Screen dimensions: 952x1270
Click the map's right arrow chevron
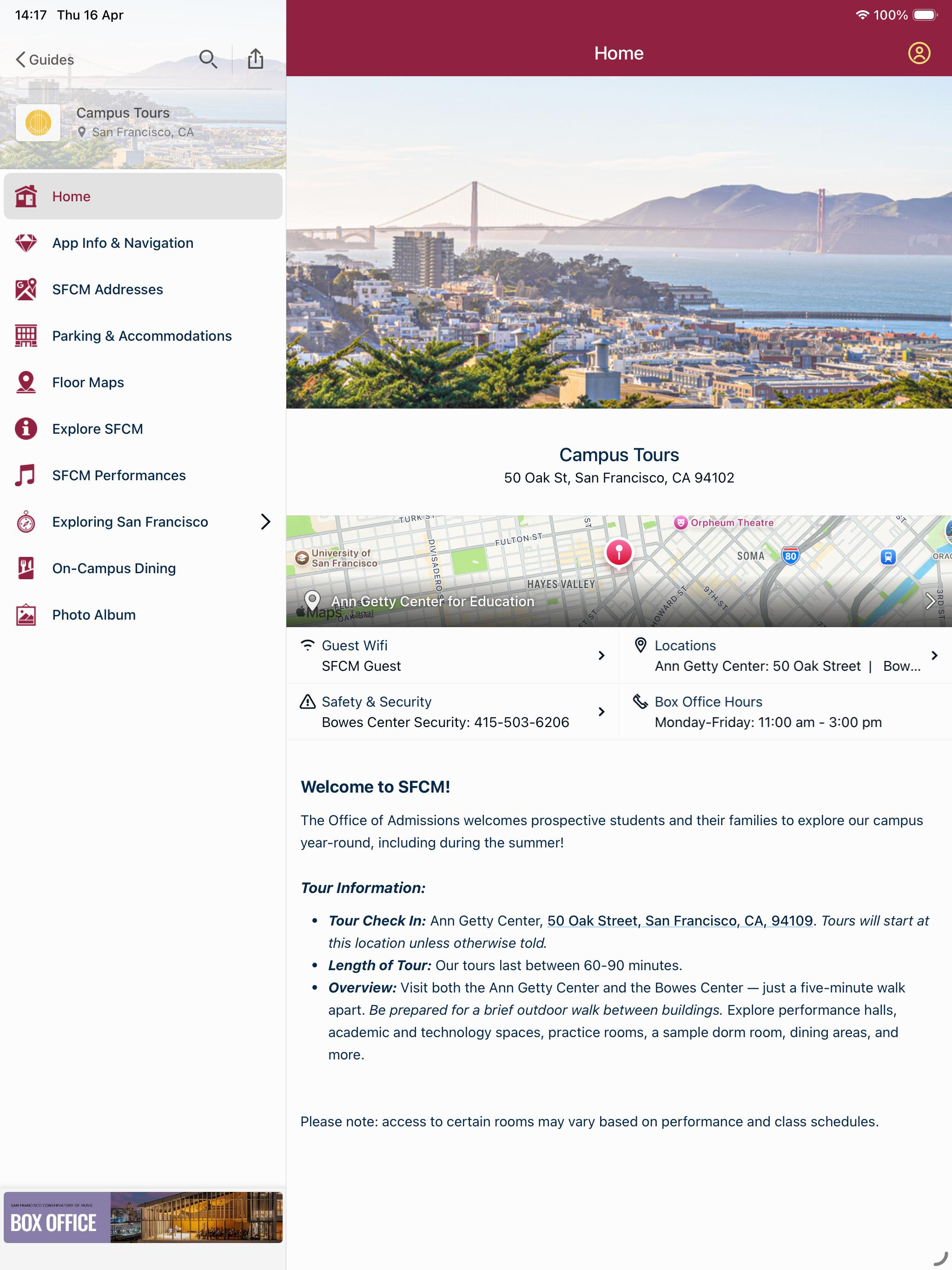(930, 601)
